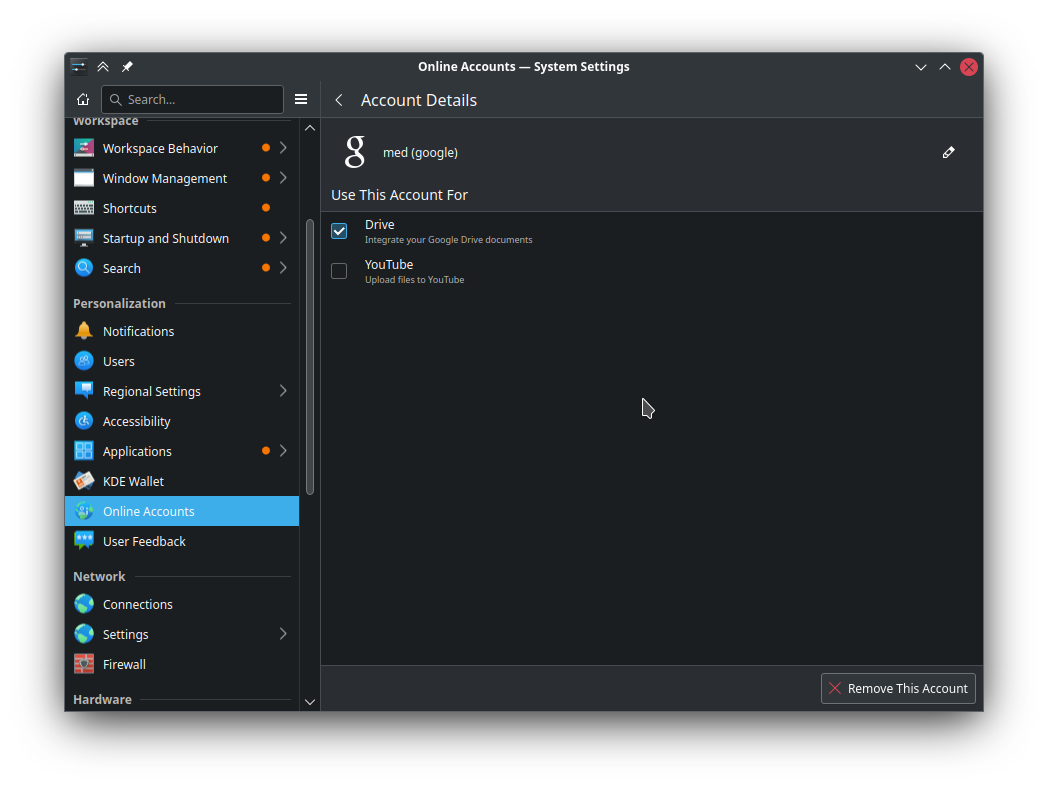Image resolution: width=1048 pixels, height=788 pixels.
Task: Click the User Feedback icon
Action: pos(84,541)
